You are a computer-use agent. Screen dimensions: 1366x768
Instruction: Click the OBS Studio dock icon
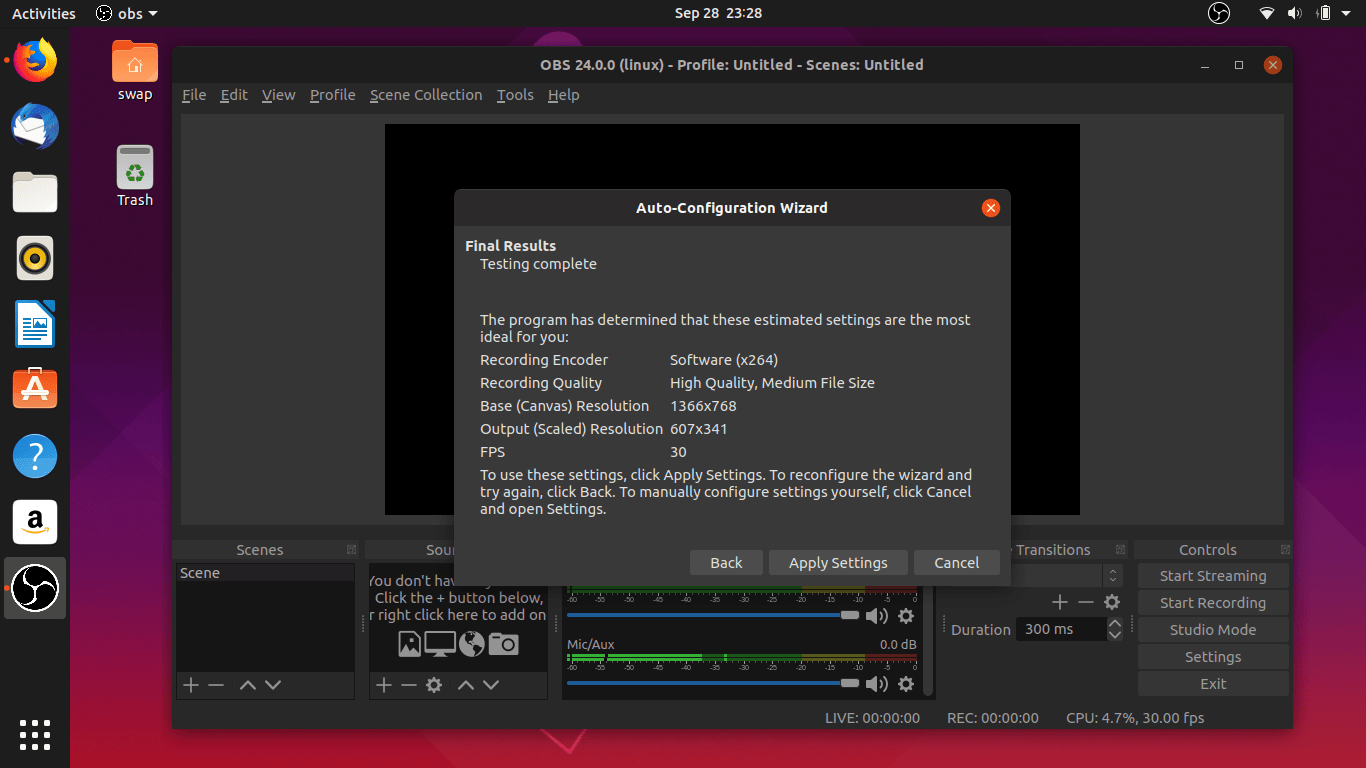point(35,588)
